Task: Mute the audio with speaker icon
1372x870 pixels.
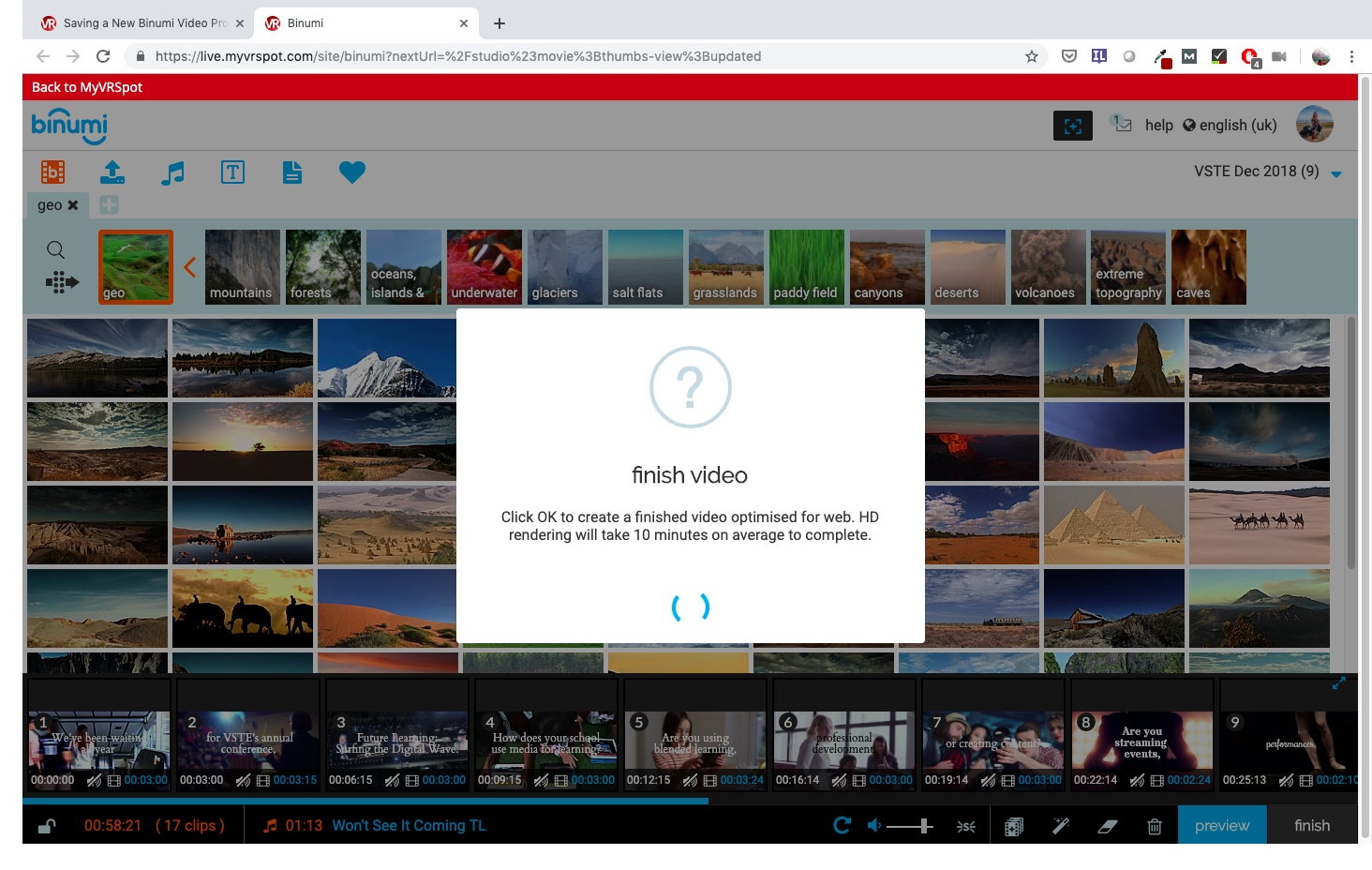Action: pyautogui.click(x=873, y=826)
